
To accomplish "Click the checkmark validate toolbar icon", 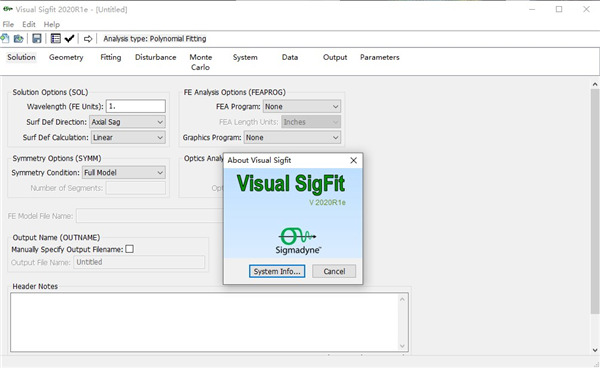I will coord(69,39).
